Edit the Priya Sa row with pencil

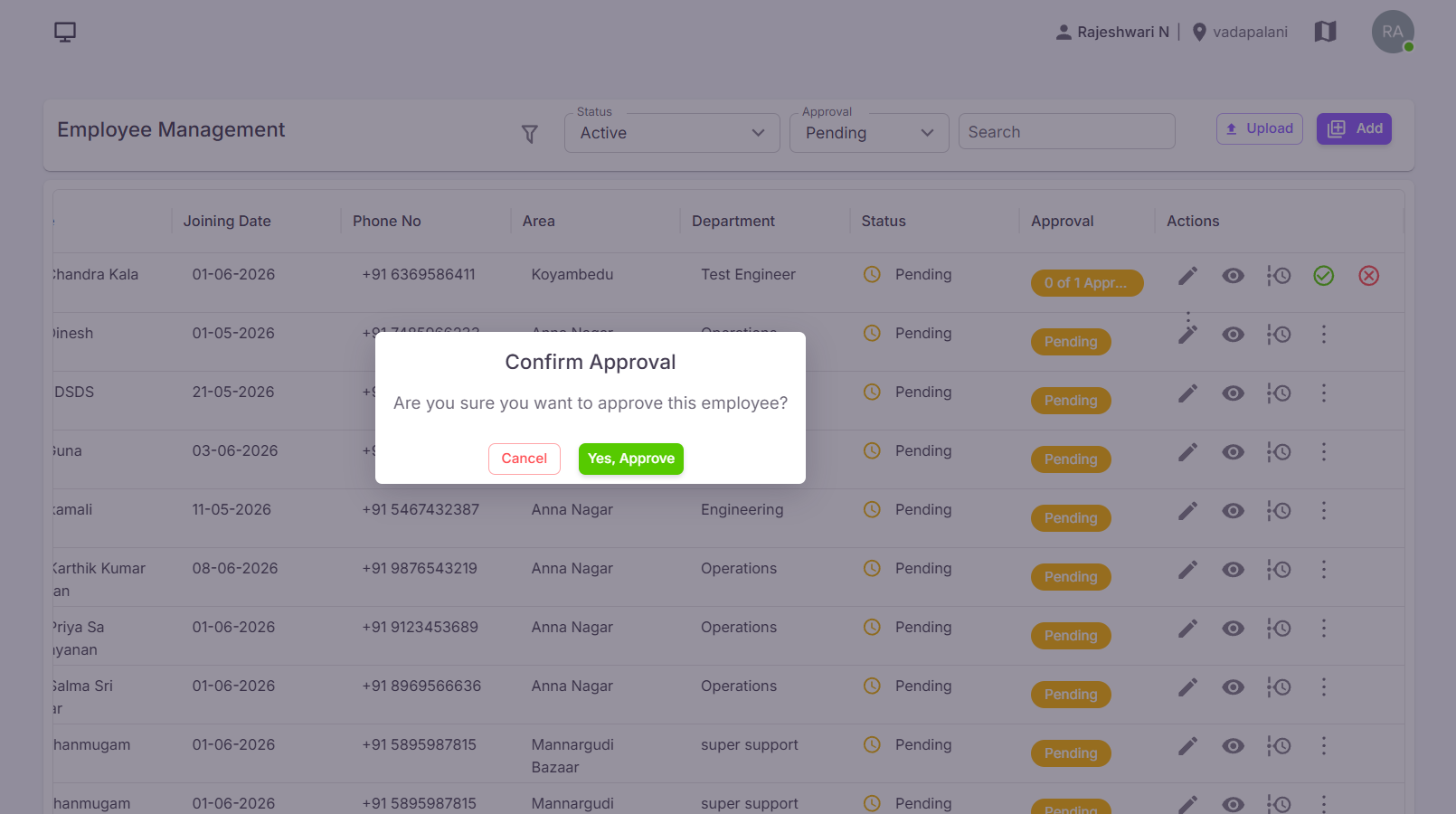pyautogui.click(x=1187, y=629)
